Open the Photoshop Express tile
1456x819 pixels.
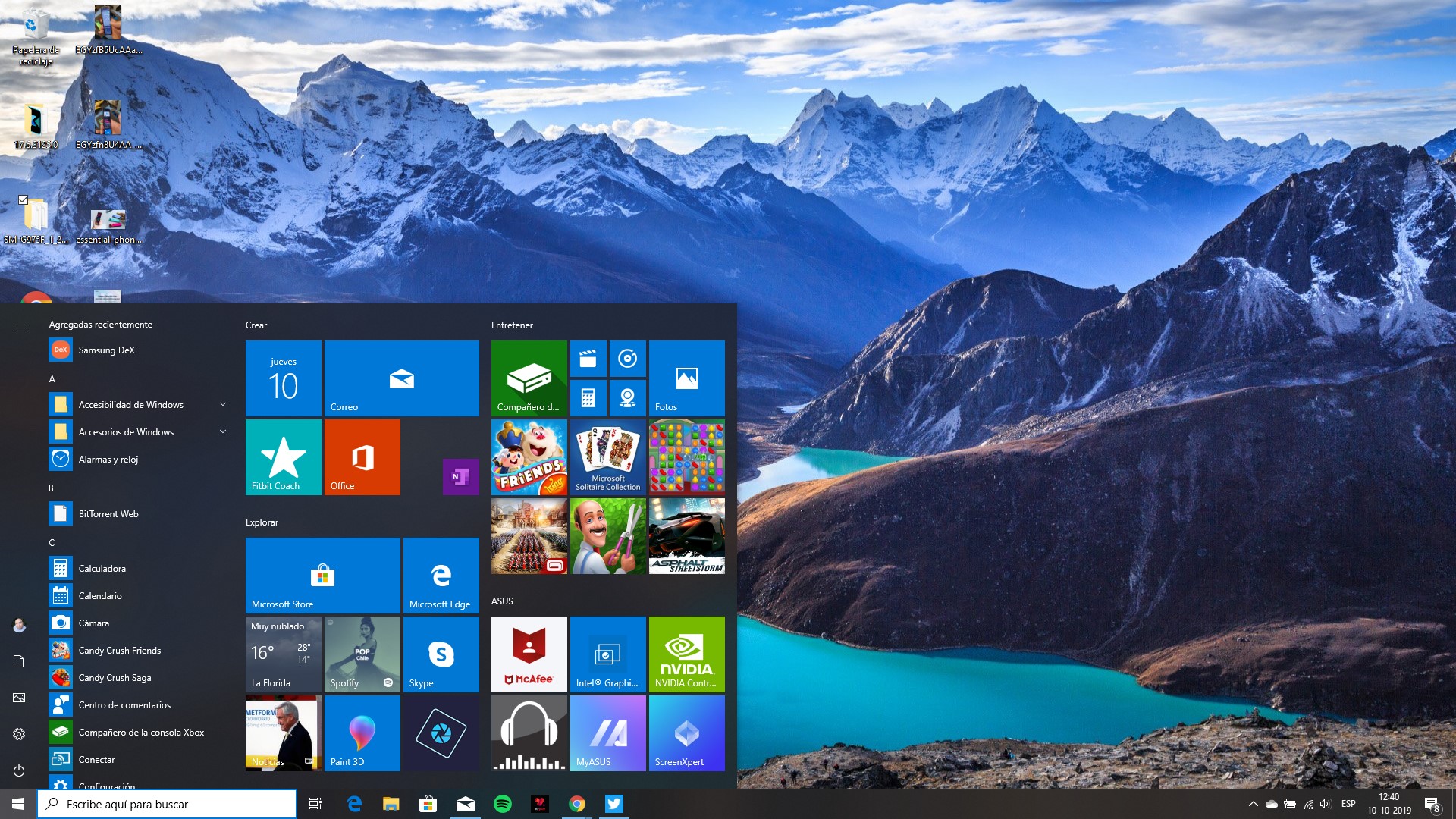coord(441,733)
